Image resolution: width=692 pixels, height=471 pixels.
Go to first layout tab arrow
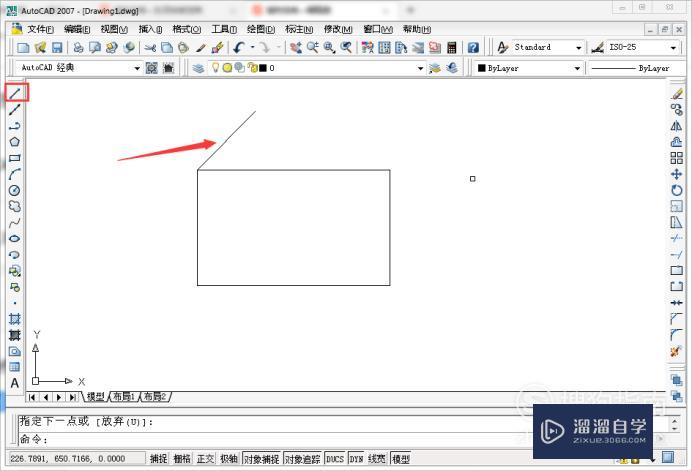pos(32,397)
